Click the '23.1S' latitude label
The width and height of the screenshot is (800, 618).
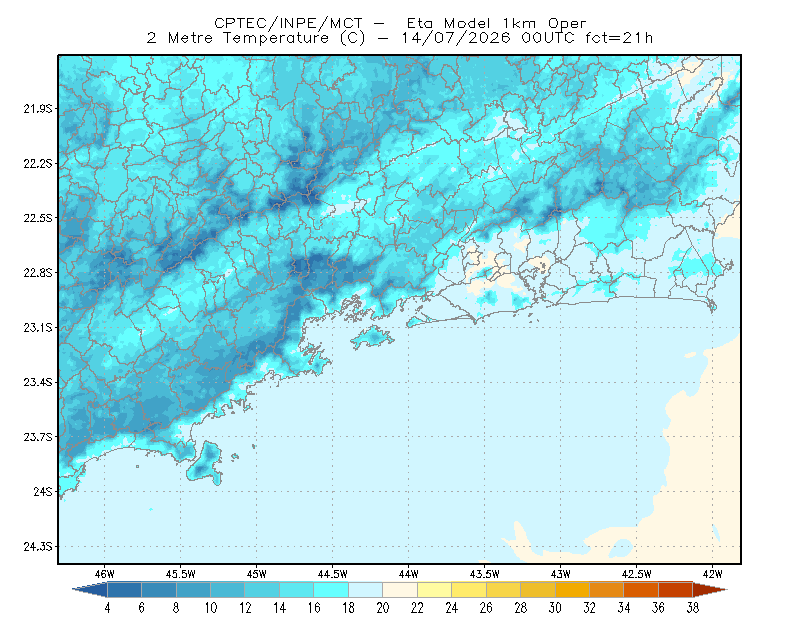(x=38, y=327)
